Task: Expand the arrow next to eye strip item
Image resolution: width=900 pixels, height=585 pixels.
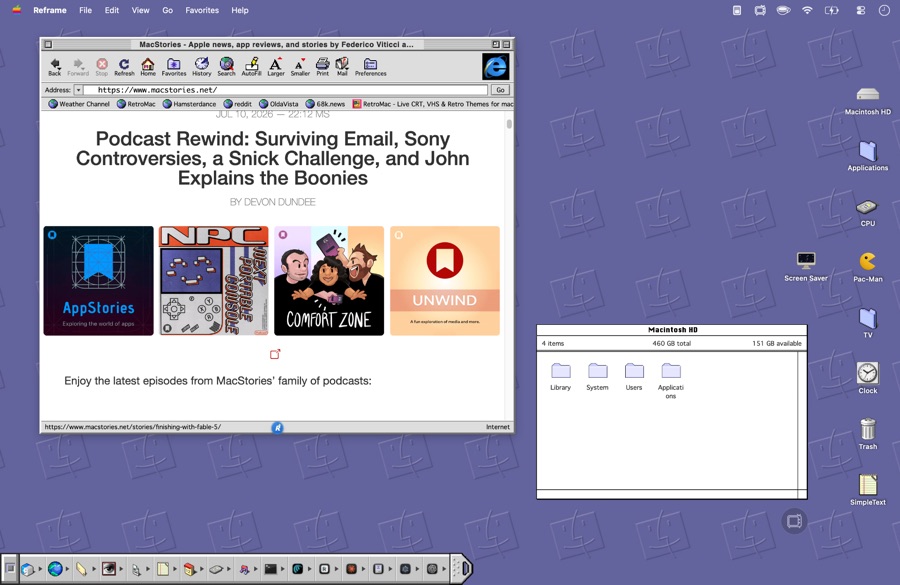Action: coord(121,569)
